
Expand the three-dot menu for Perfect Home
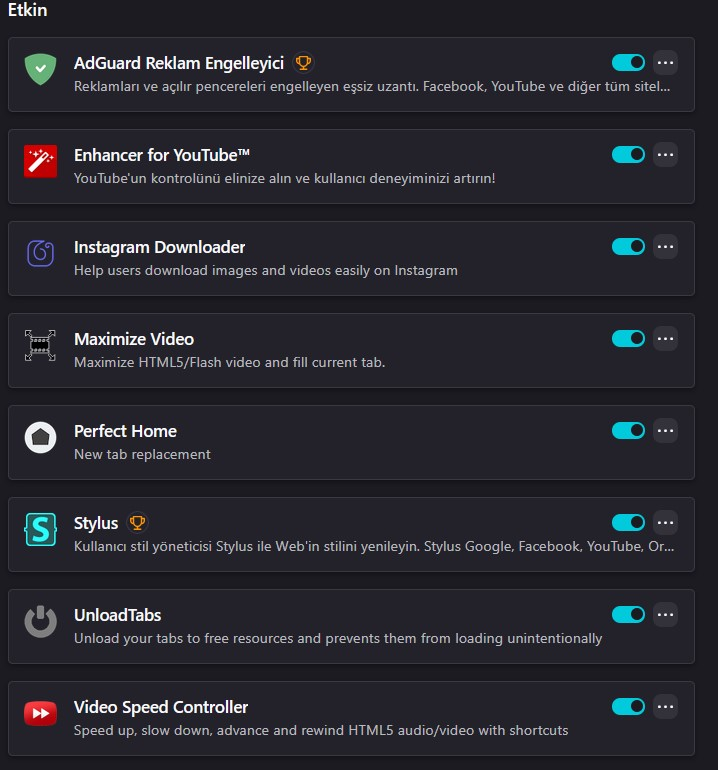[666, 431]
